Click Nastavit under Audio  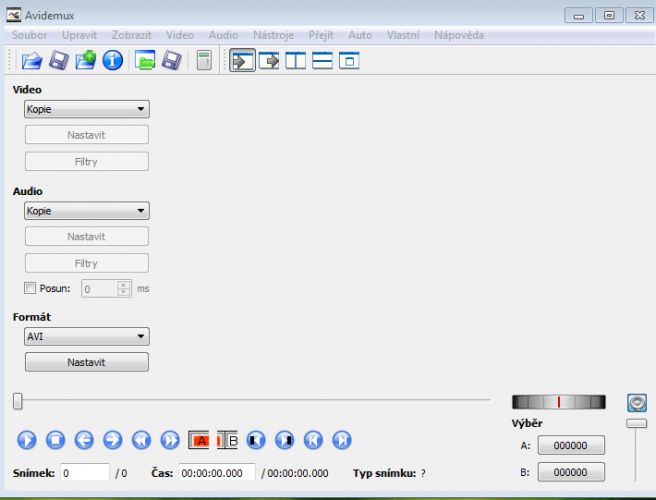coord(87,236)
